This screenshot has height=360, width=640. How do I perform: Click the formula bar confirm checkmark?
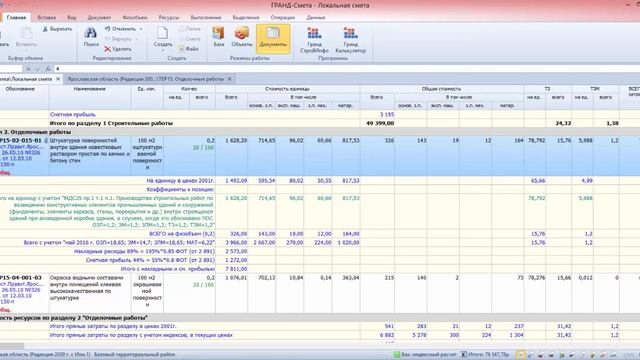[38, 69]
